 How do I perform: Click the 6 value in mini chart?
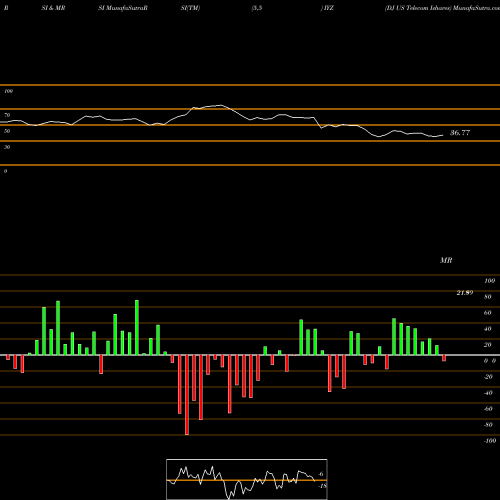point(321,474)
